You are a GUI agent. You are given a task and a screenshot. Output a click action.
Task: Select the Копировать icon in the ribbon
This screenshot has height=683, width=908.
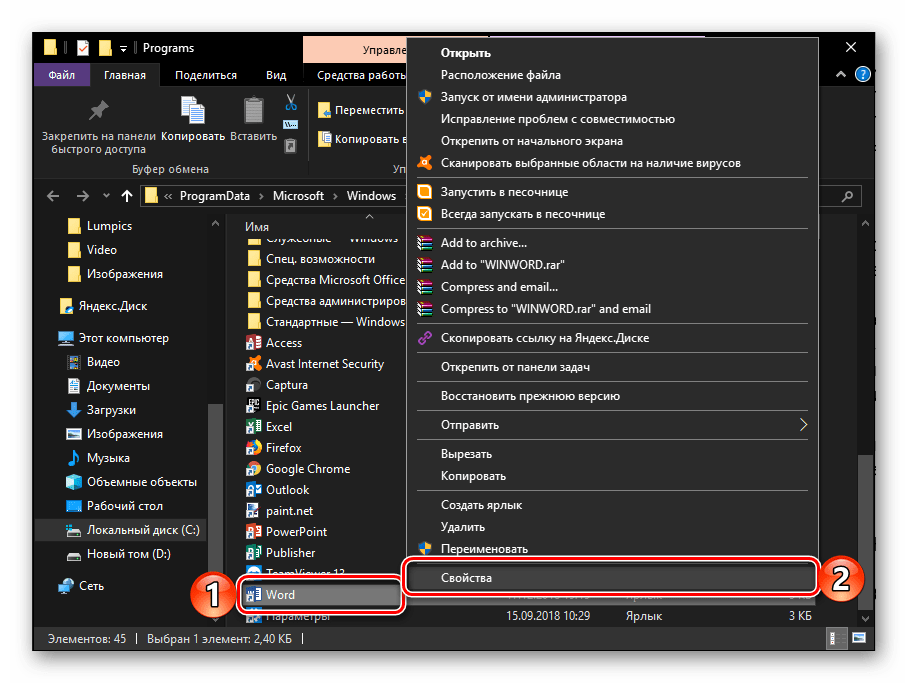point(191,110)
